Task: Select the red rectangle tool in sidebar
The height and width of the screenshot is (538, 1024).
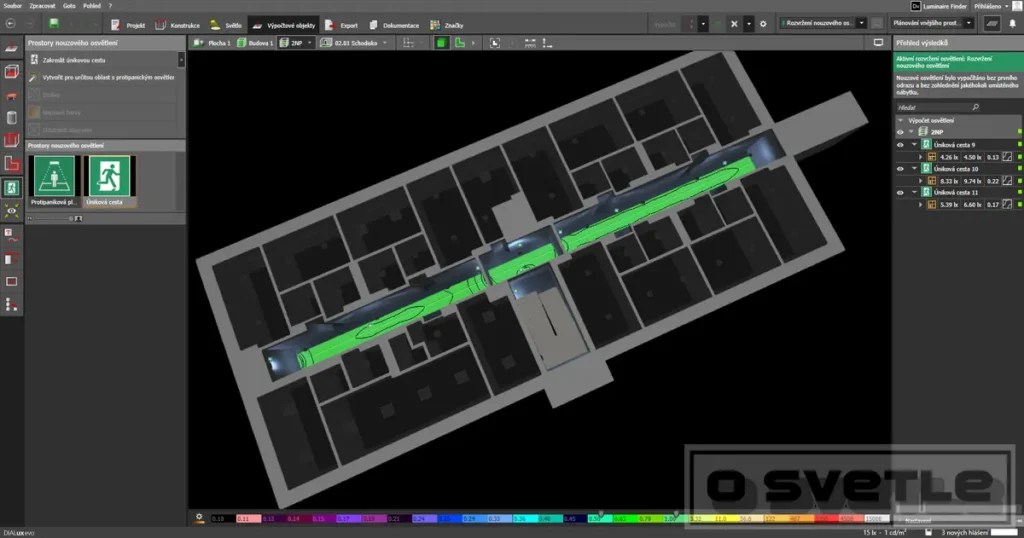Action: [x=12, y=281]
